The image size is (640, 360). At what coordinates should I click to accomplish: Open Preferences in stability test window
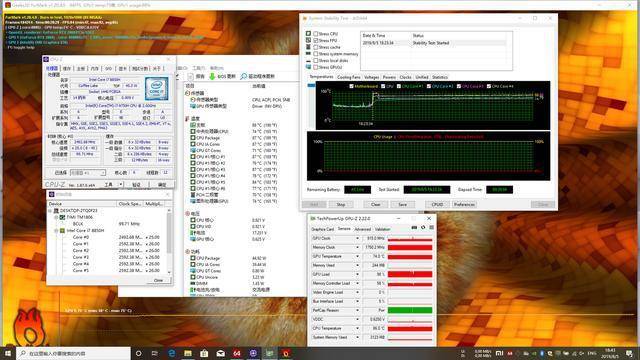[464, 204]
